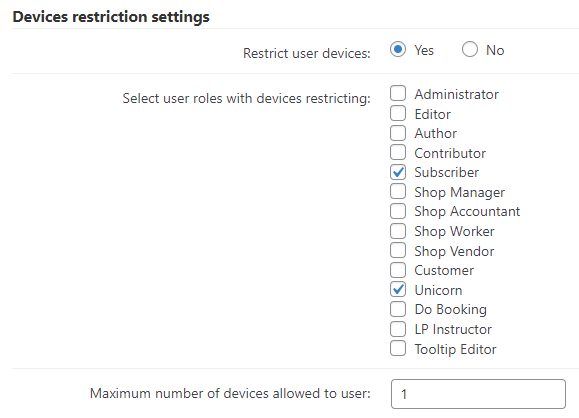Tick the Author role checkbox

pos(398,133)
